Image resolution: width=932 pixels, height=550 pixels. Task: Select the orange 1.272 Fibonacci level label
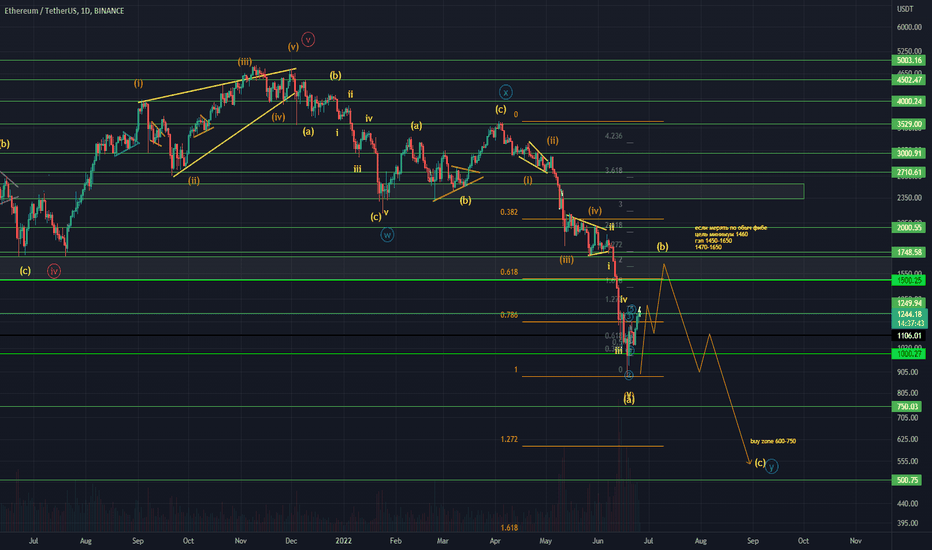coord(509,439)
